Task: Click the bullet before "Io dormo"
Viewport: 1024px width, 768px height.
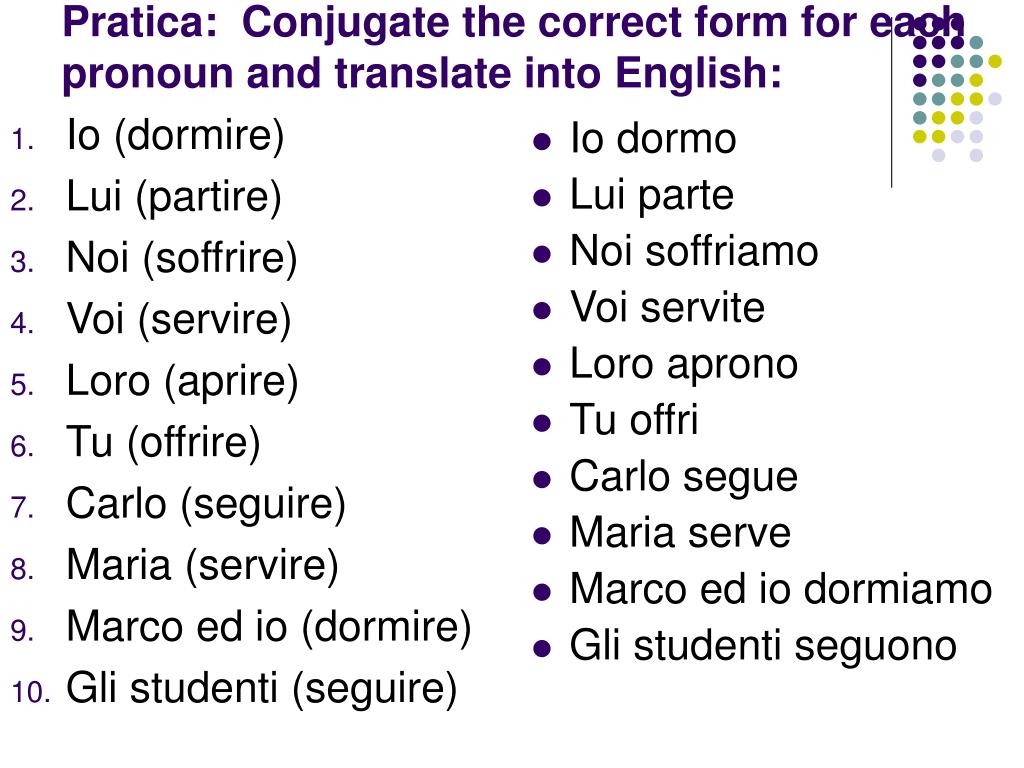Action: click(541, 141)
